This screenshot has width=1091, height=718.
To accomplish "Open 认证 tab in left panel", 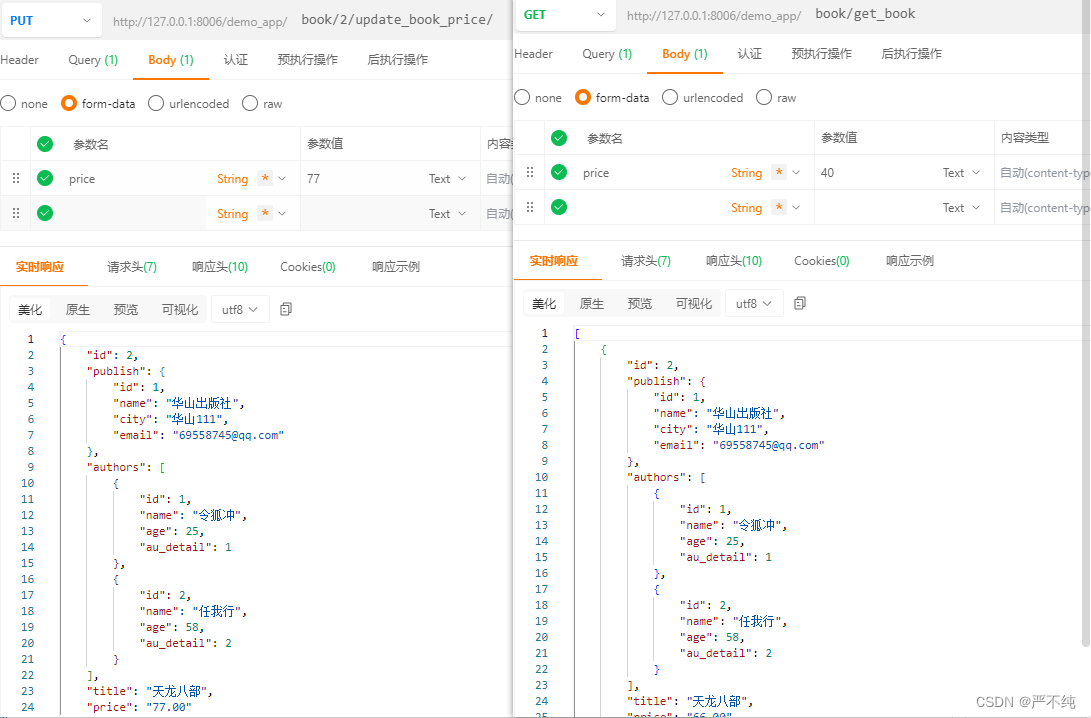I will tap(236, 60).
